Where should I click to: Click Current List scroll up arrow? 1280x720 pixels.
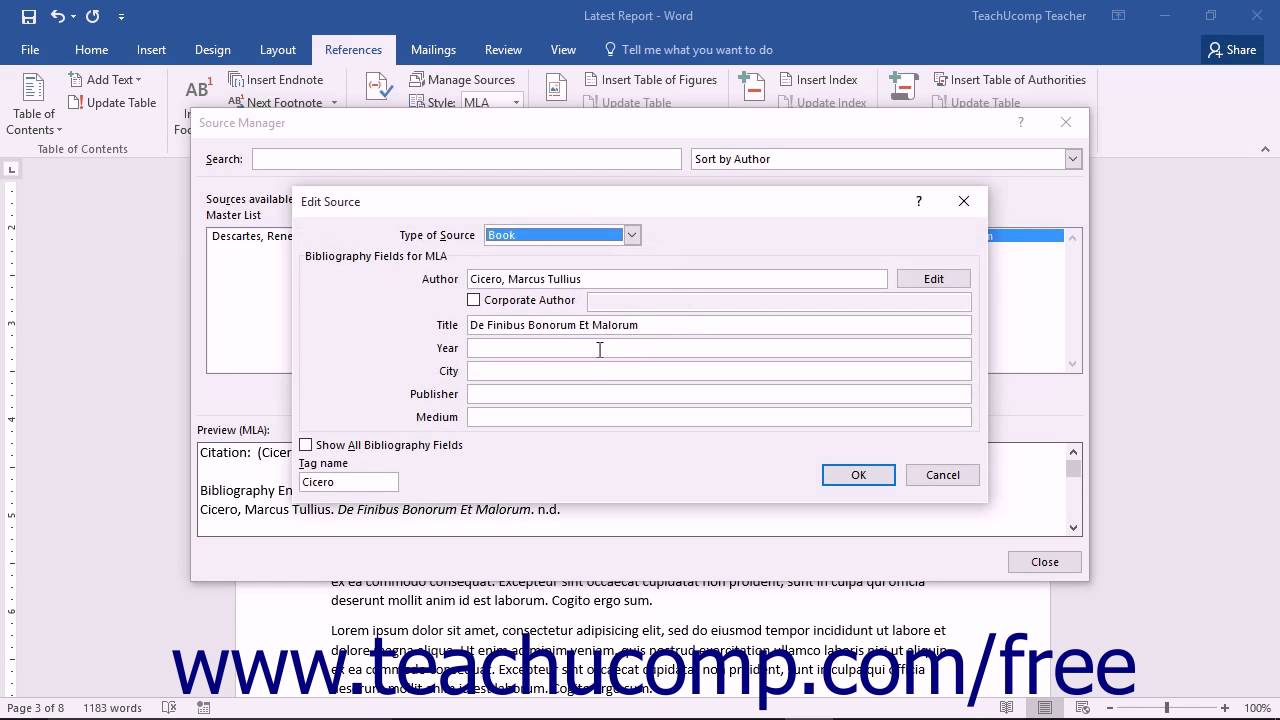[1074, 237]
